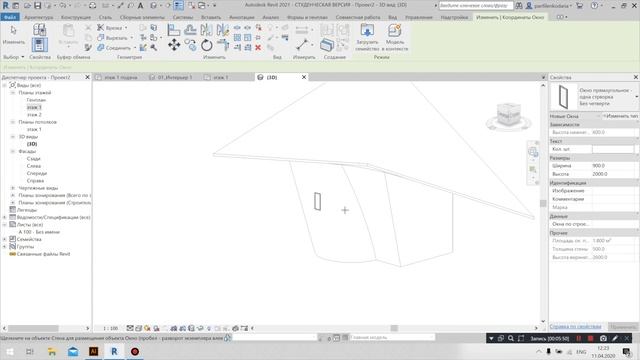The image size is (640, 360).
Task: Click the Ширина value field 900.0
Action: [x=613, y=166]
